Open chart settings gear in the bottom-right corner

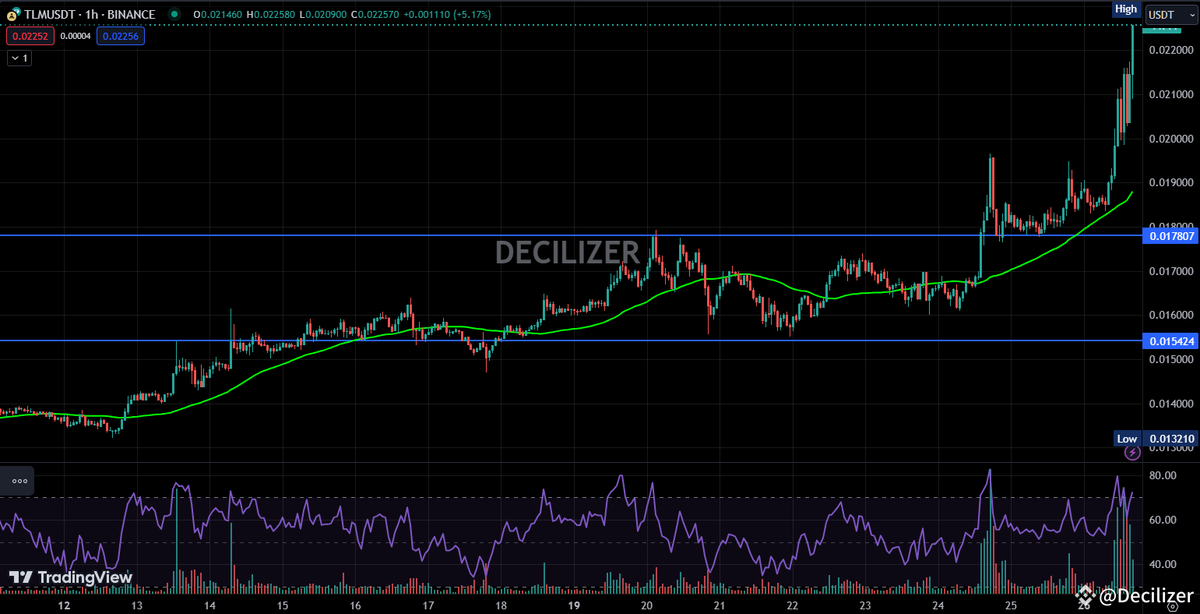coord(1172,605)
